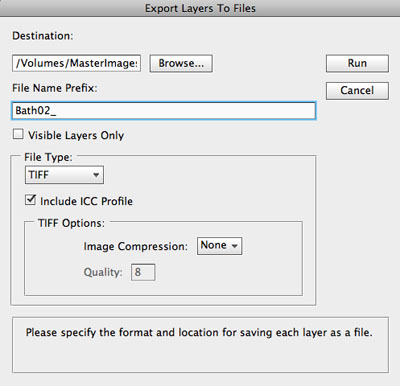Expand the Image Compression None dropdown
400x386 pixels.
(219, 246)
